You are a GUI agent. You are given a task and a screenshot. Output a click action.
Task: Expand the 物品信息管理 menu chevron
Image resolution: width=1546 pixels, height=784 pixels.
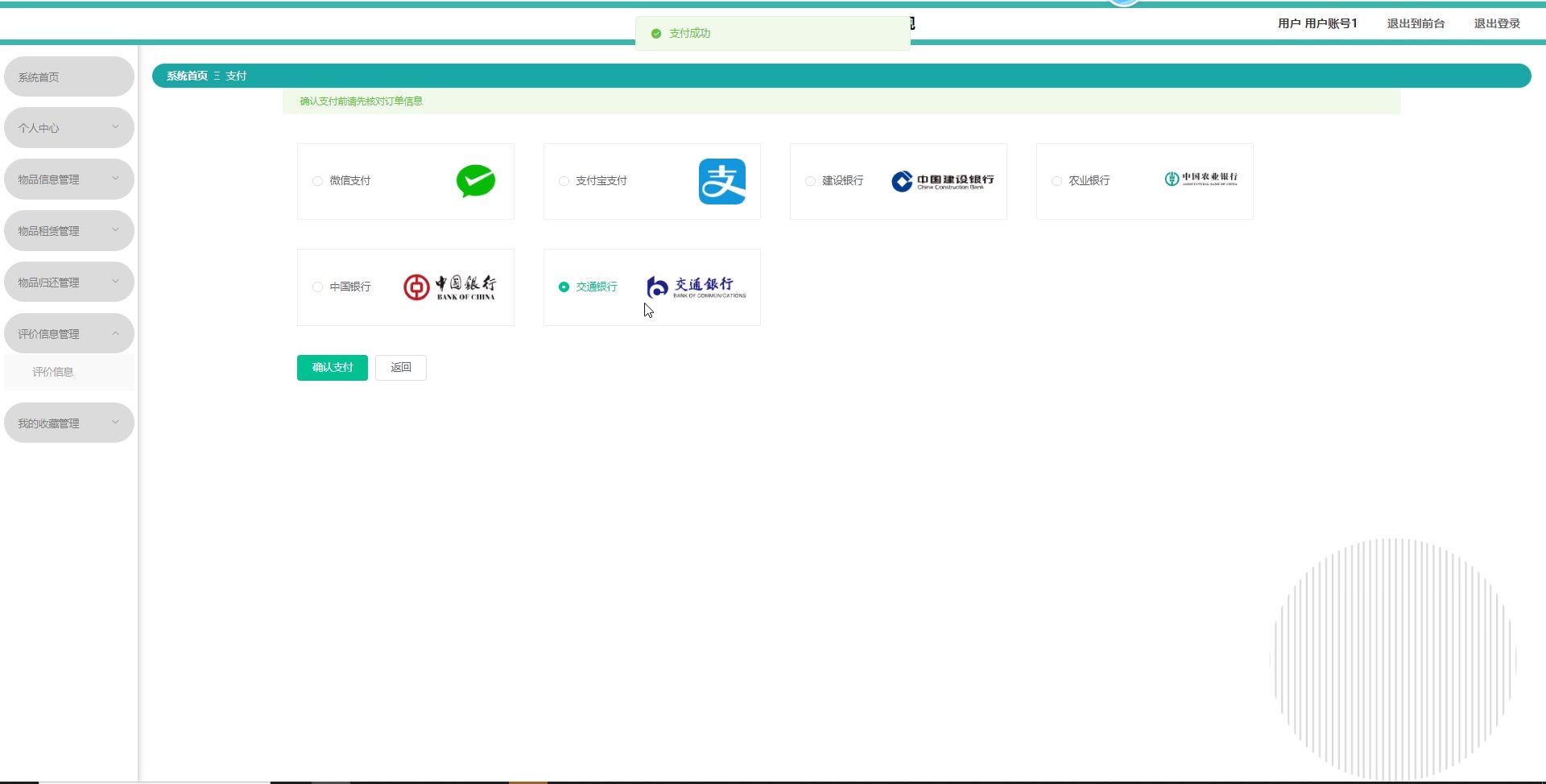click(x=115, y=179)
